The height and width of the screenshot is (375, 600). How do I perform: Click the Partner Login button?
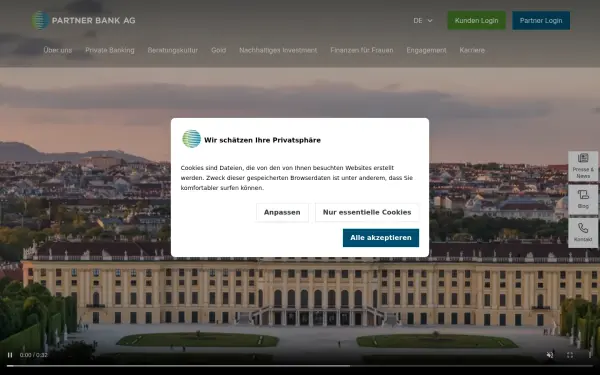[x=541, y=21]
